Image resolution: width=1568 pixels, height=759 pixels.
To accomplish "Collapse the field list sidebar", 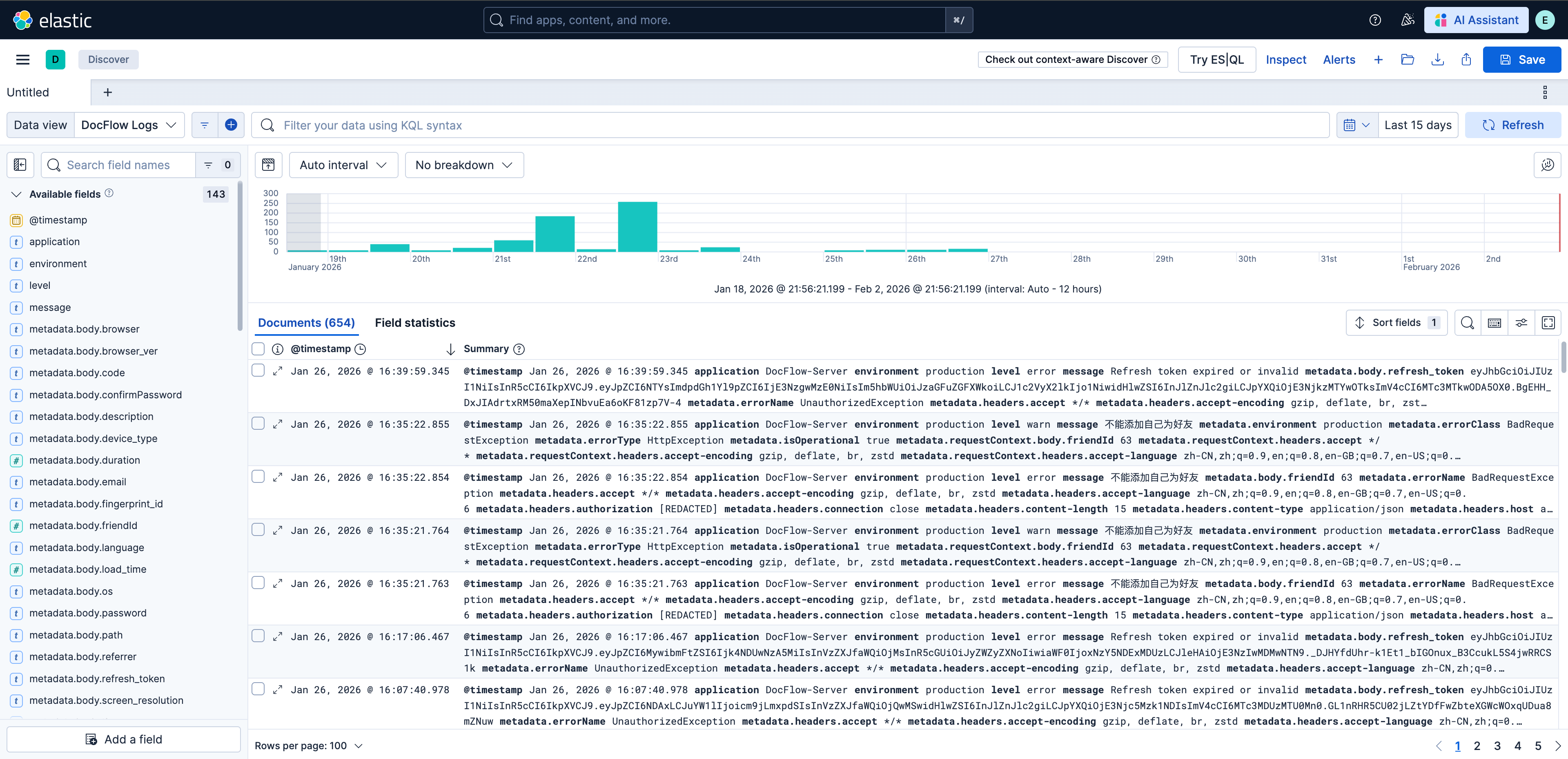I will pos(20,165).
